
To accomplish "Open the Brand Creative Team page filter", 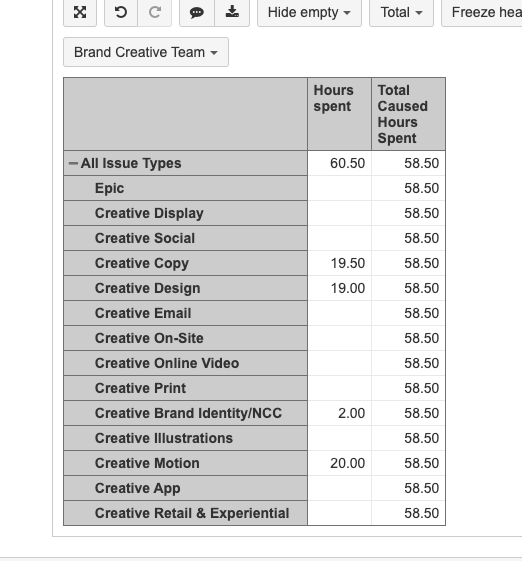I will click(x=146, y=52).
